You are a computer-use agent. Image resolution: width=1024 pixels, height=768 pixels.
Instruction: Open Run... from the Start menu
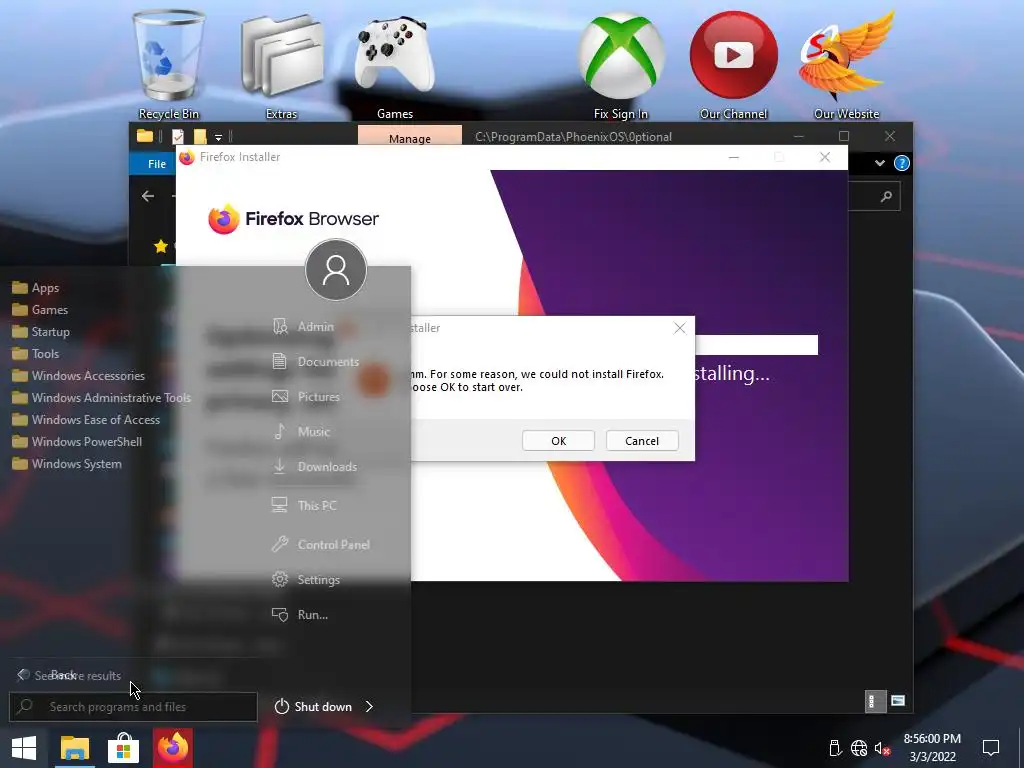(300, 615)
